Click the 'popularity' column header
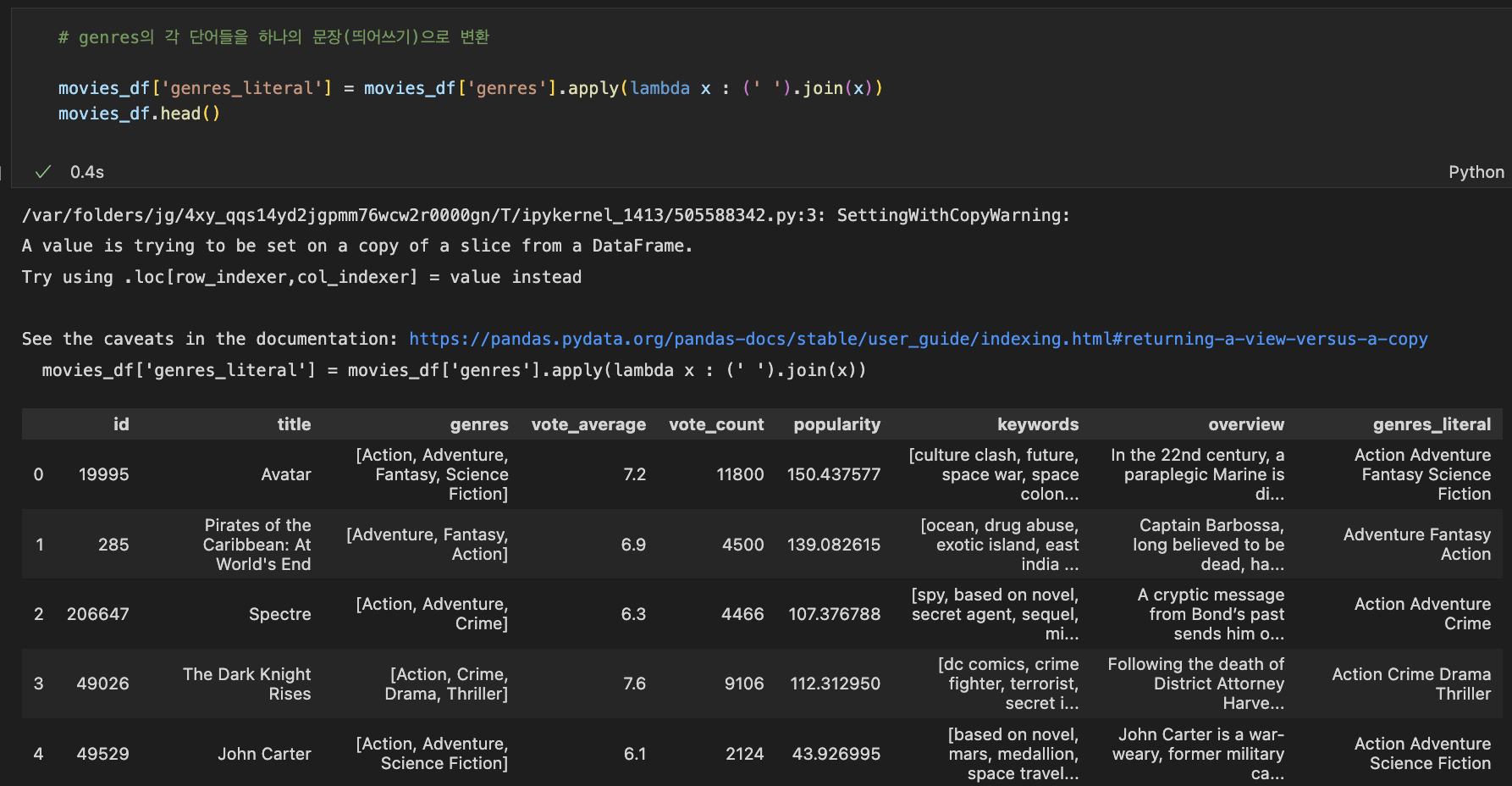 click(x=836, y=424)
